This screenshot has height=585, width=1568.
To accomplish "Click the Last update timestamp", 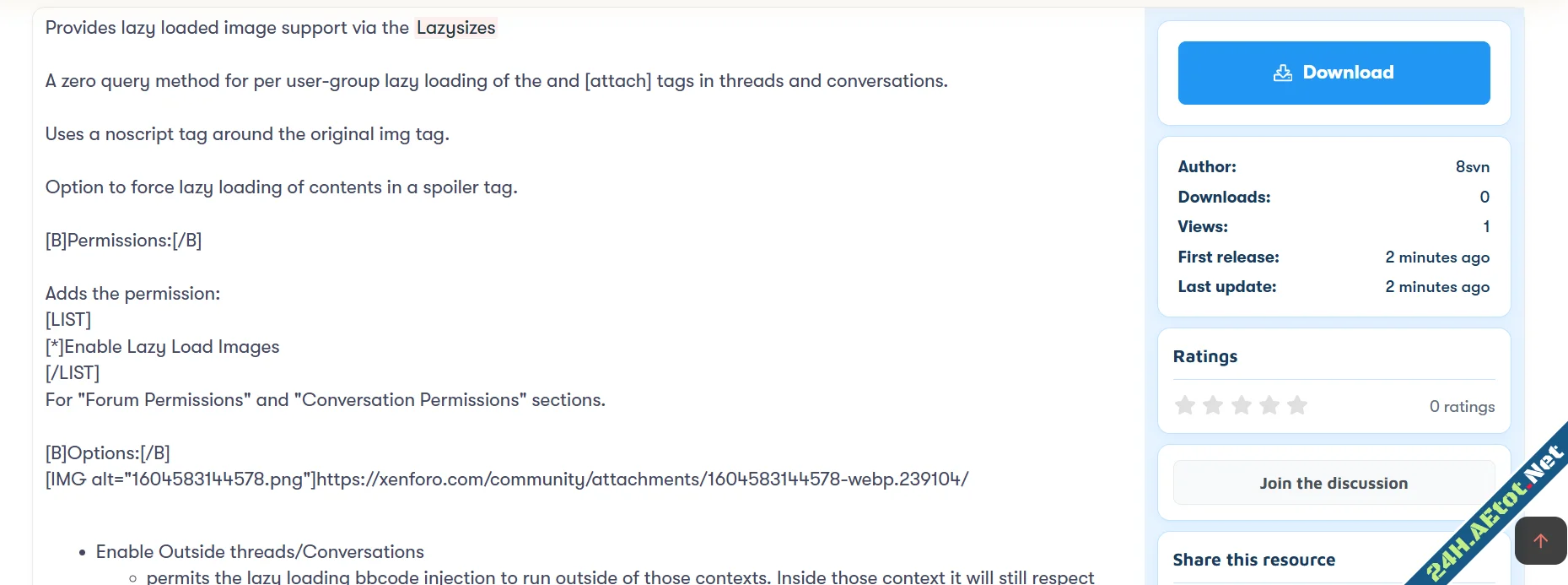I will pyautogui.click(x=1437, y=287).
